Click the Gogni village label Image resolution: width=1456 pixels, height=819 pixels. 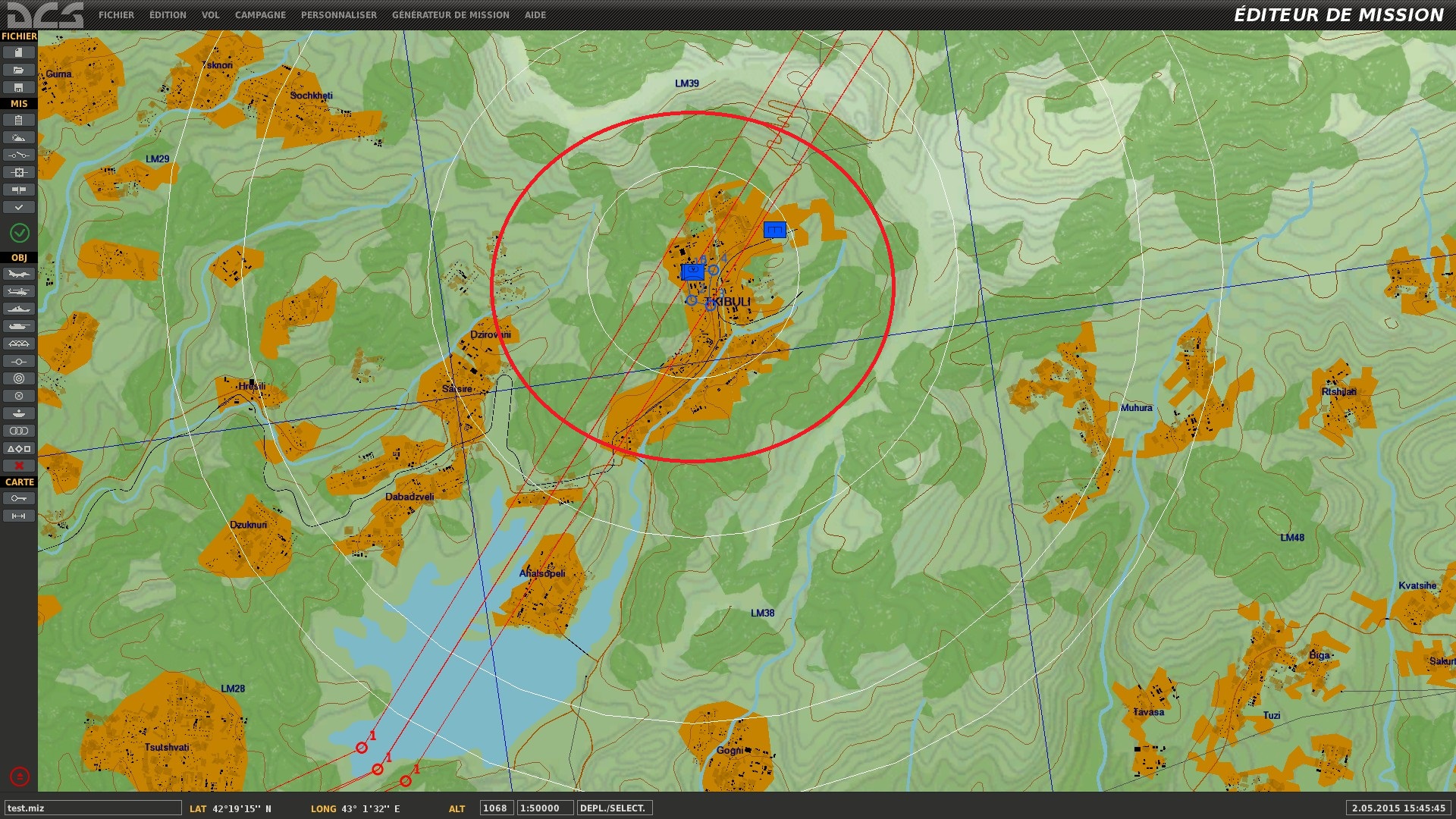730,750
